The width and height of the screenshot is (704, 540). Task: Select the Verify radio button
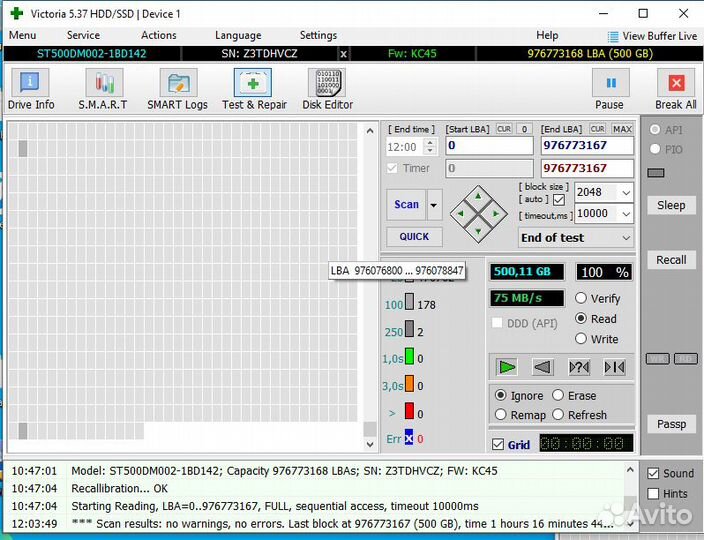581,298
